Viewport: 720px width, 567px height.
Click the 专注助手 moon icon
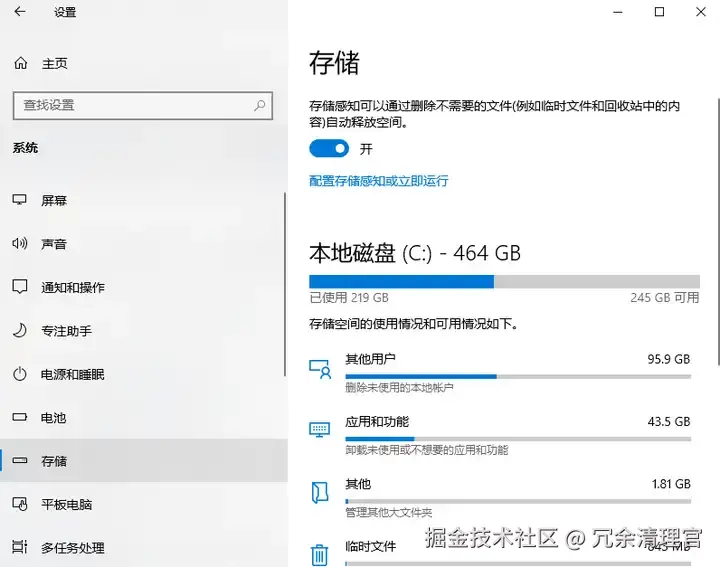20,330
